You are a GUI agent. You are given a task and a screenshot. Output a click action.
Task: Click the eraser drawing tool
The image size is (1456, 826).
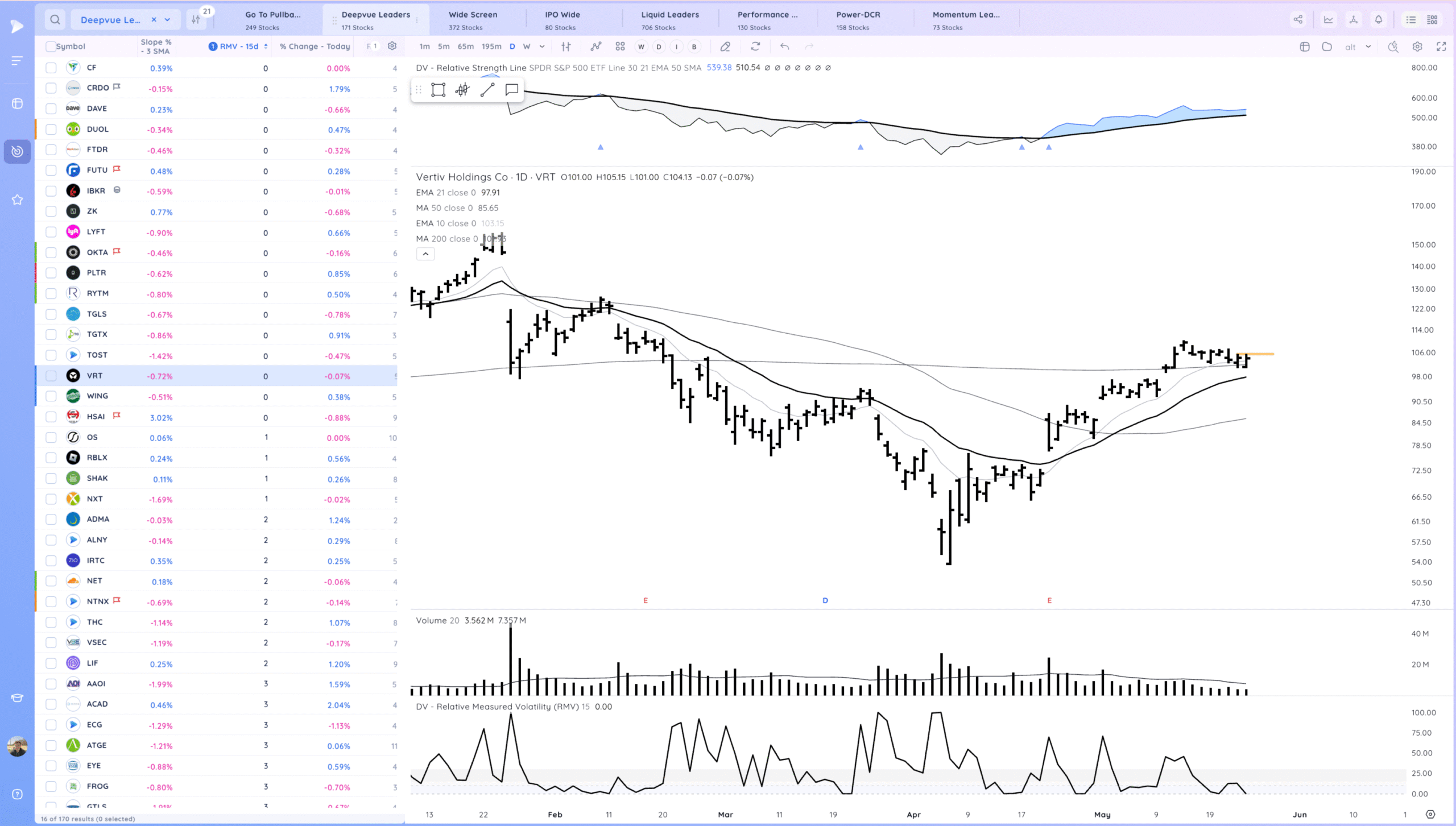pos(725,47)
